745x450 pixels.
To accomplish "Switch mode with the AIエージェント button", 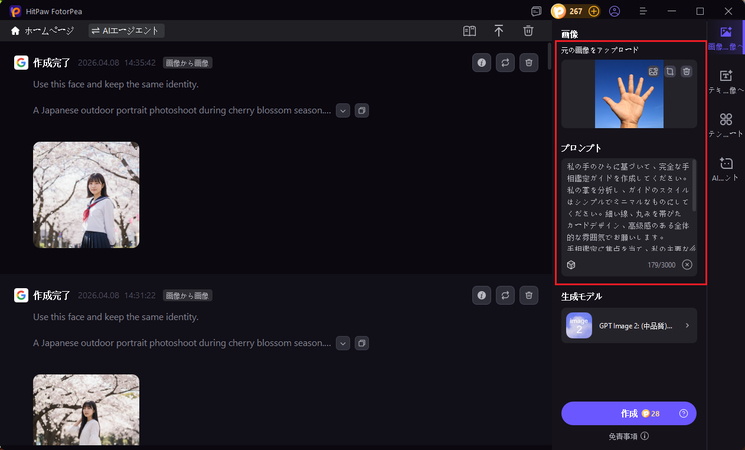I will pyautogui.click(x=126, y=31).
